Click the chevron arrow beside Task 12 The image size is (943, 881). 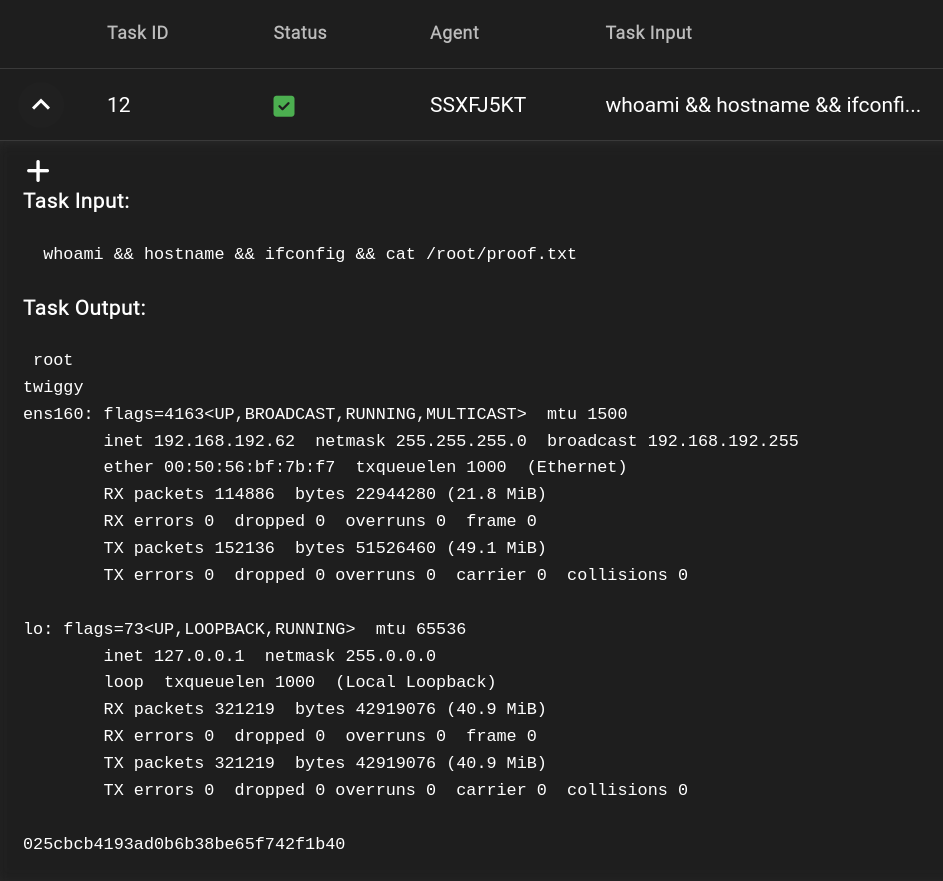coord(41,104)
